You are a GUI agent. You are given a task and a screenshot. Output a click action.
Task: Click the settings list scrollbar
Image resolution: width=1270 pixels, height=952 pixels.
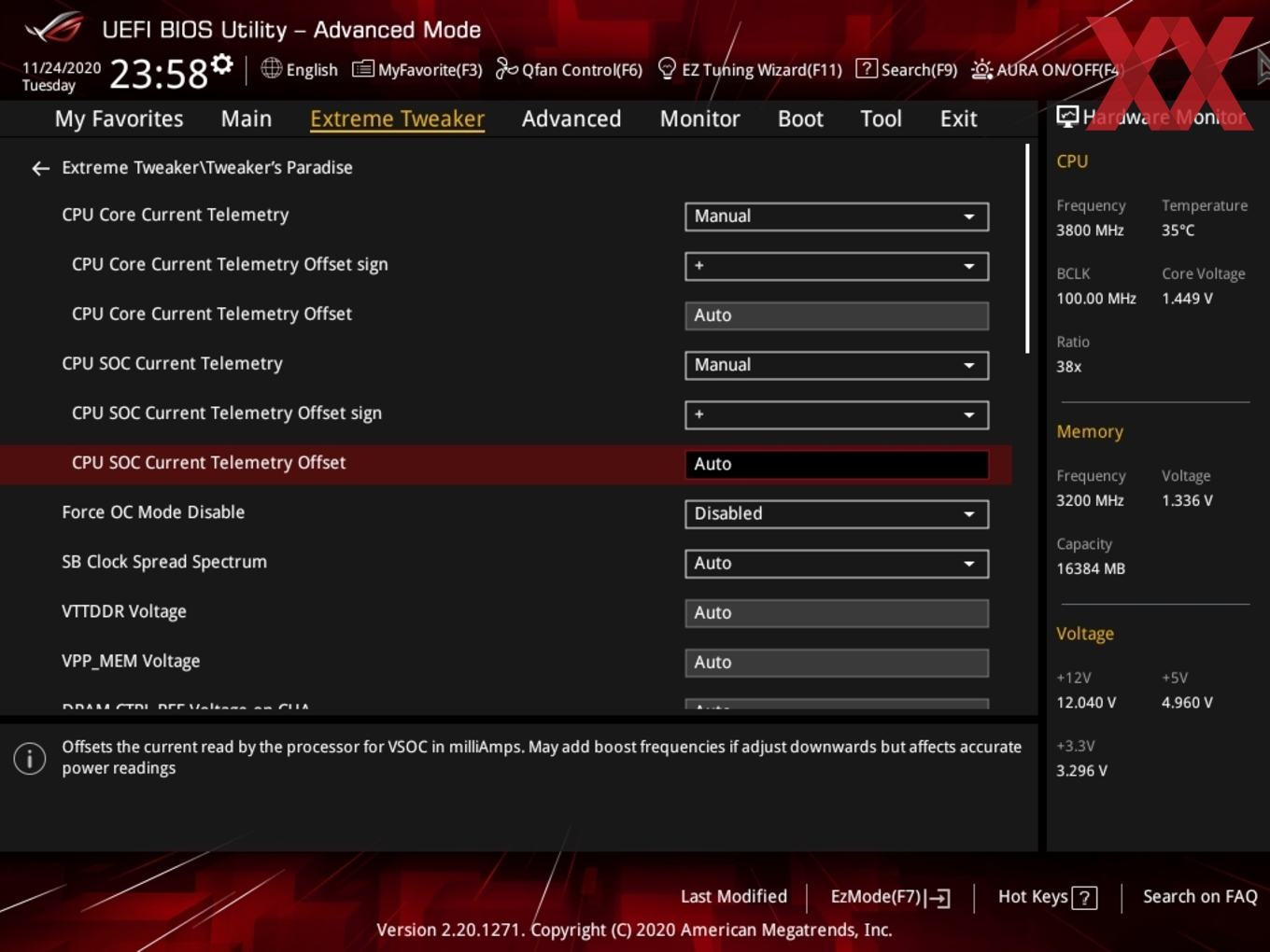coord(1027,248)
